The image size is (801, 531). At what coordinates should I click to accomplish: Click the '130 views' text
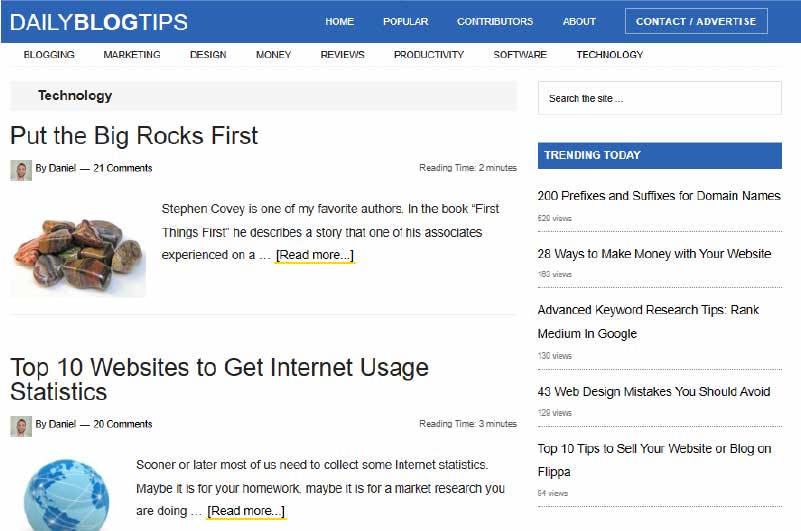pyautogui.click(x=554, y=356)
